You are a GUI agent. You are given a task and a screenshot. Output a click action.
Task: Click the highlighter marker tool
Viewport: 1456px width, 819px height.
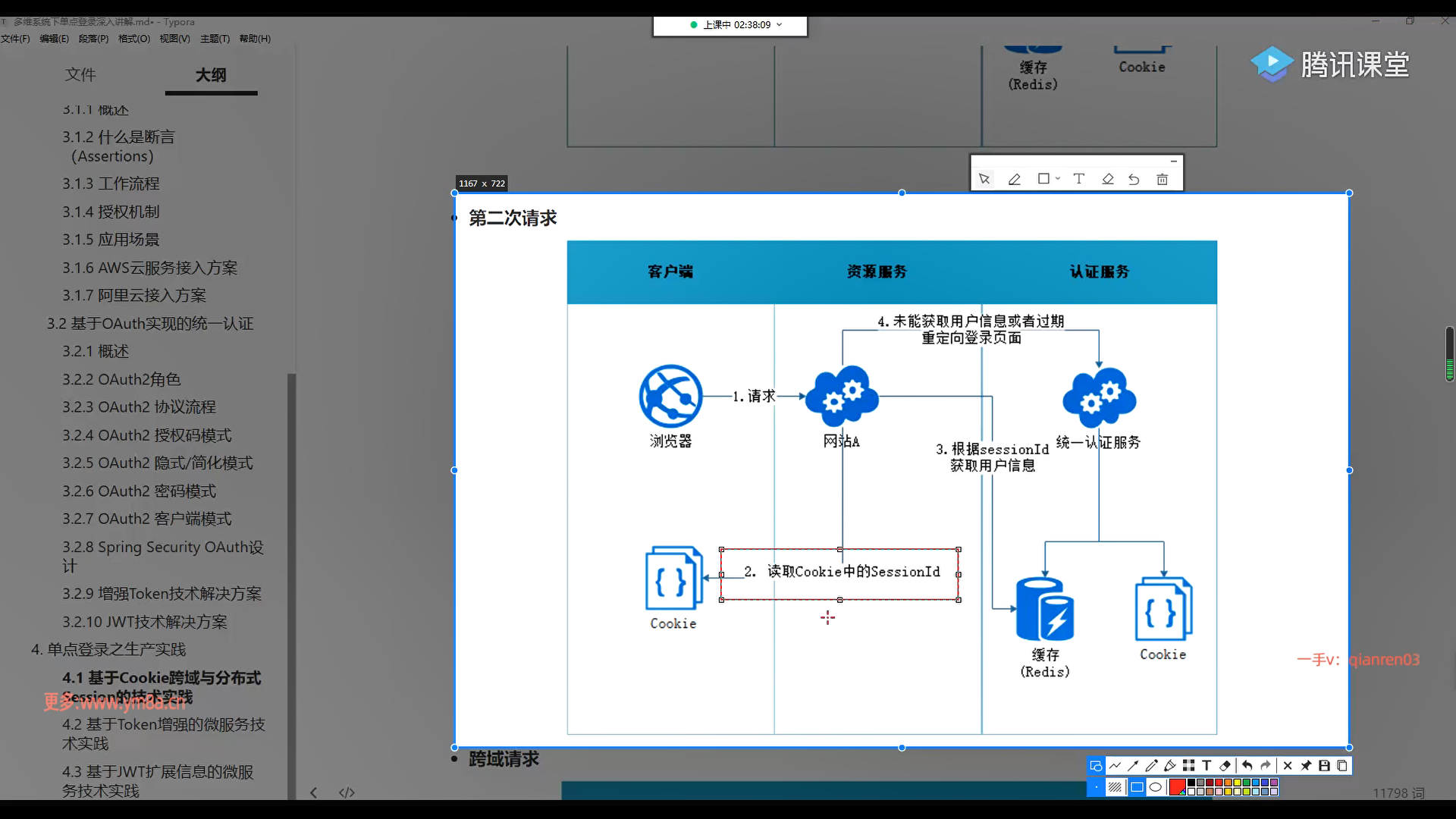click(1169, 766)
